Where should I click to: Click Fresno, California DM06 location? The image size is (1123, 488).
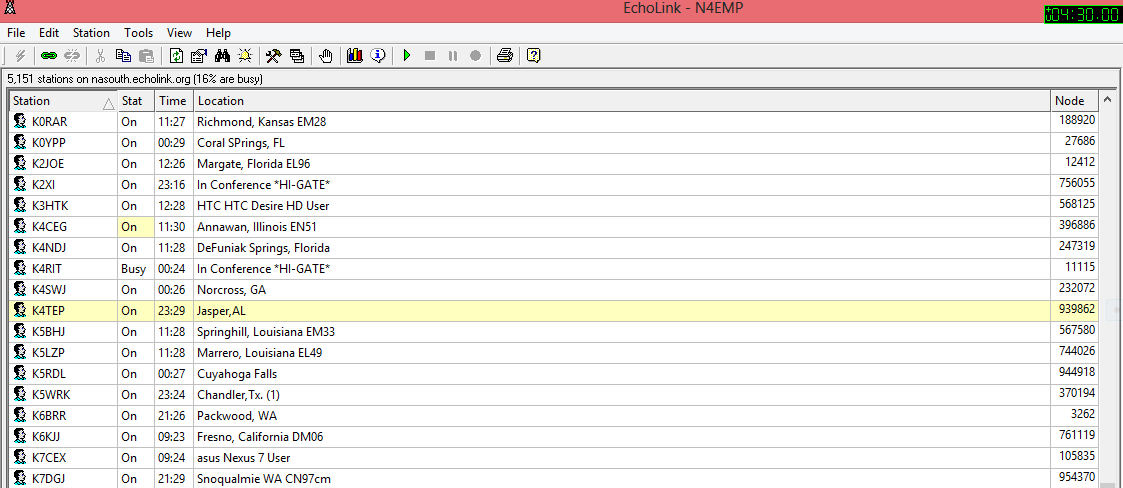(260, 436)
